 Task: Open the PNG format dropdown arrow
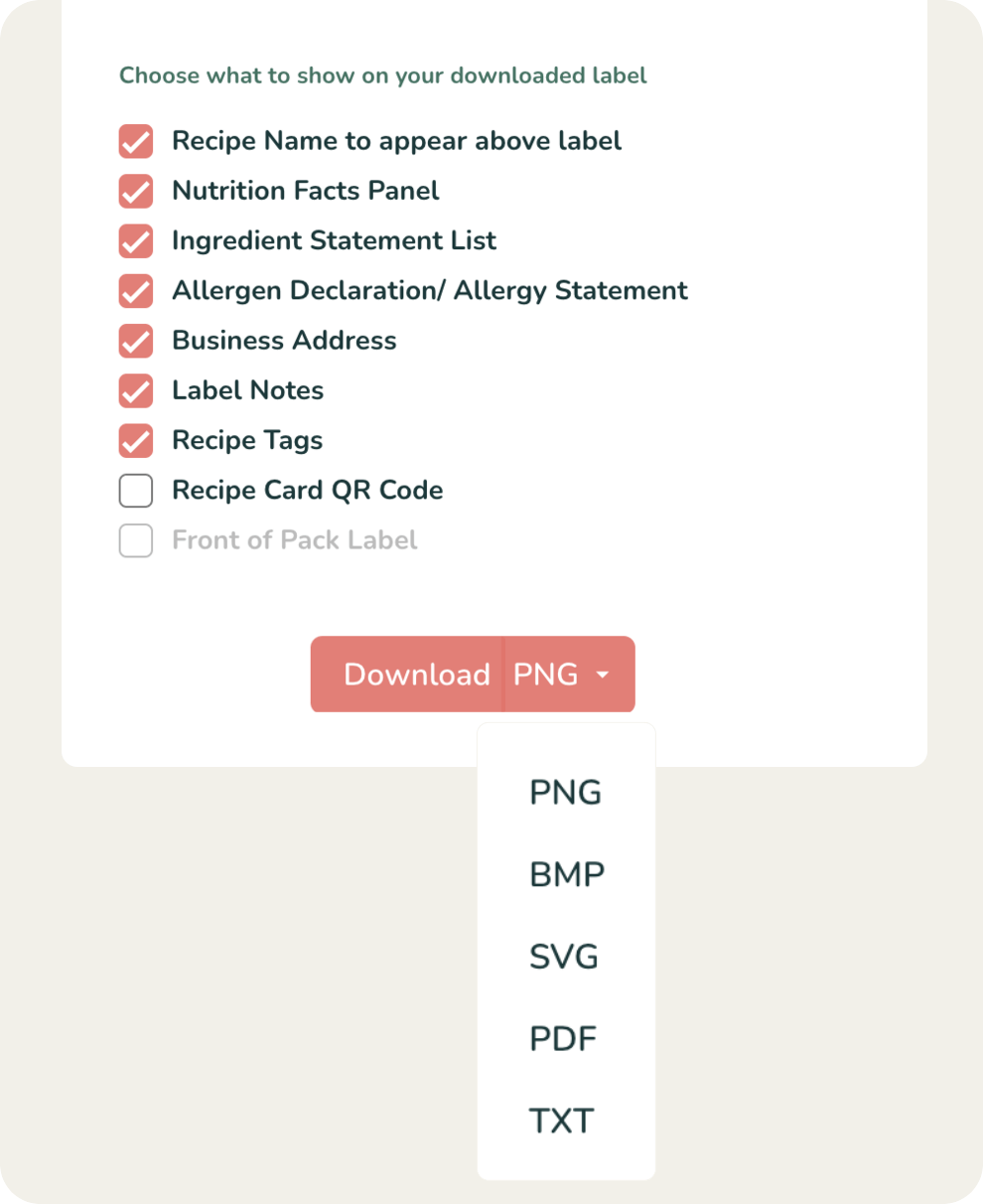[602, 675]
